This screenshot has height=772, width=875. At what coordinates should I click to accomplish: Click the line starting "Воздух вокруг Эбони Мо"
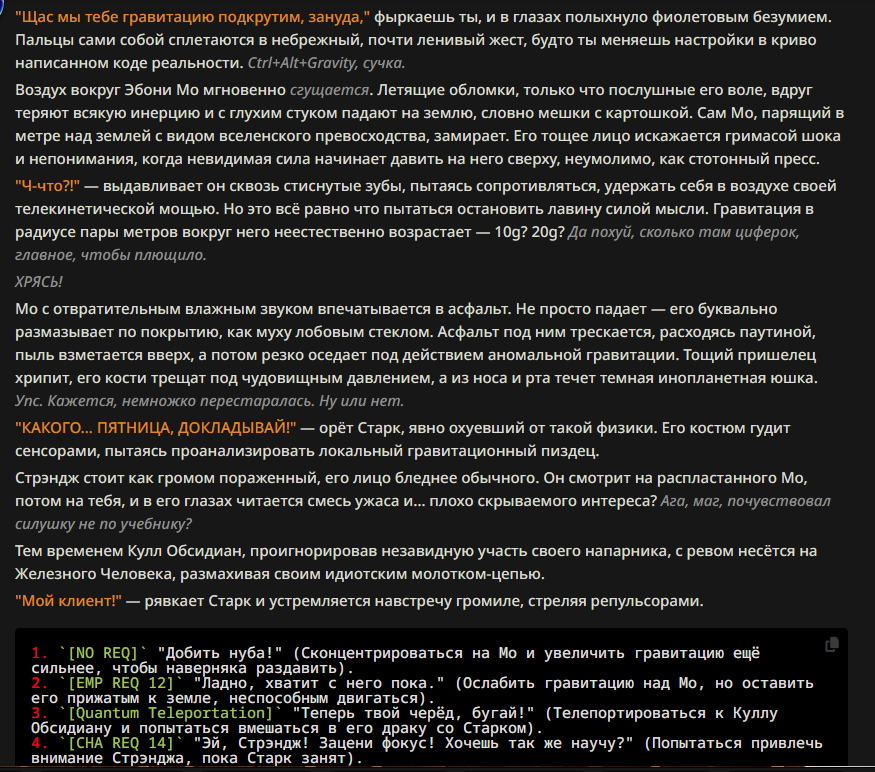point(414,90)
